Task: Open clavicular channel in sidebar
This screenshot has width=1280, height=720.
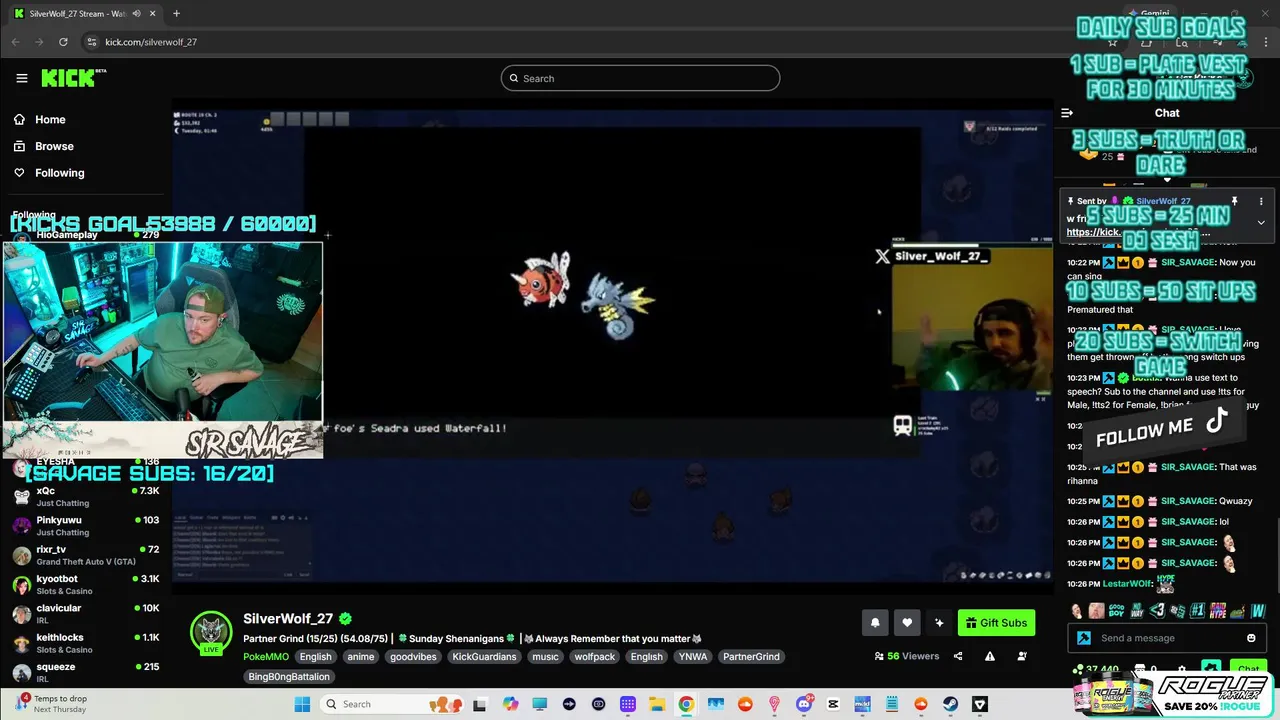Action: click(86, 614)
